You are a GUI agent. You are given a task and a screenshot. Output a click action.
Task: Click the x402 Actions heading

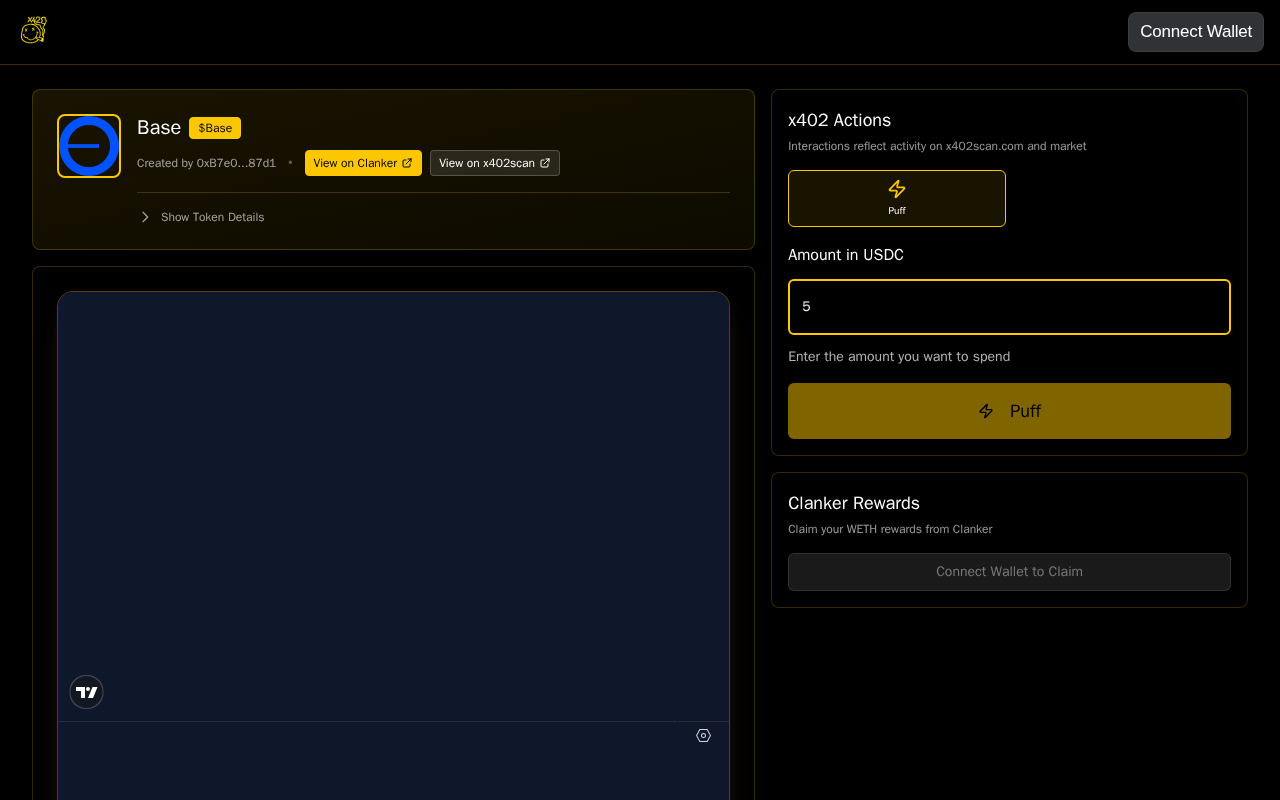(x=839, y=120)
